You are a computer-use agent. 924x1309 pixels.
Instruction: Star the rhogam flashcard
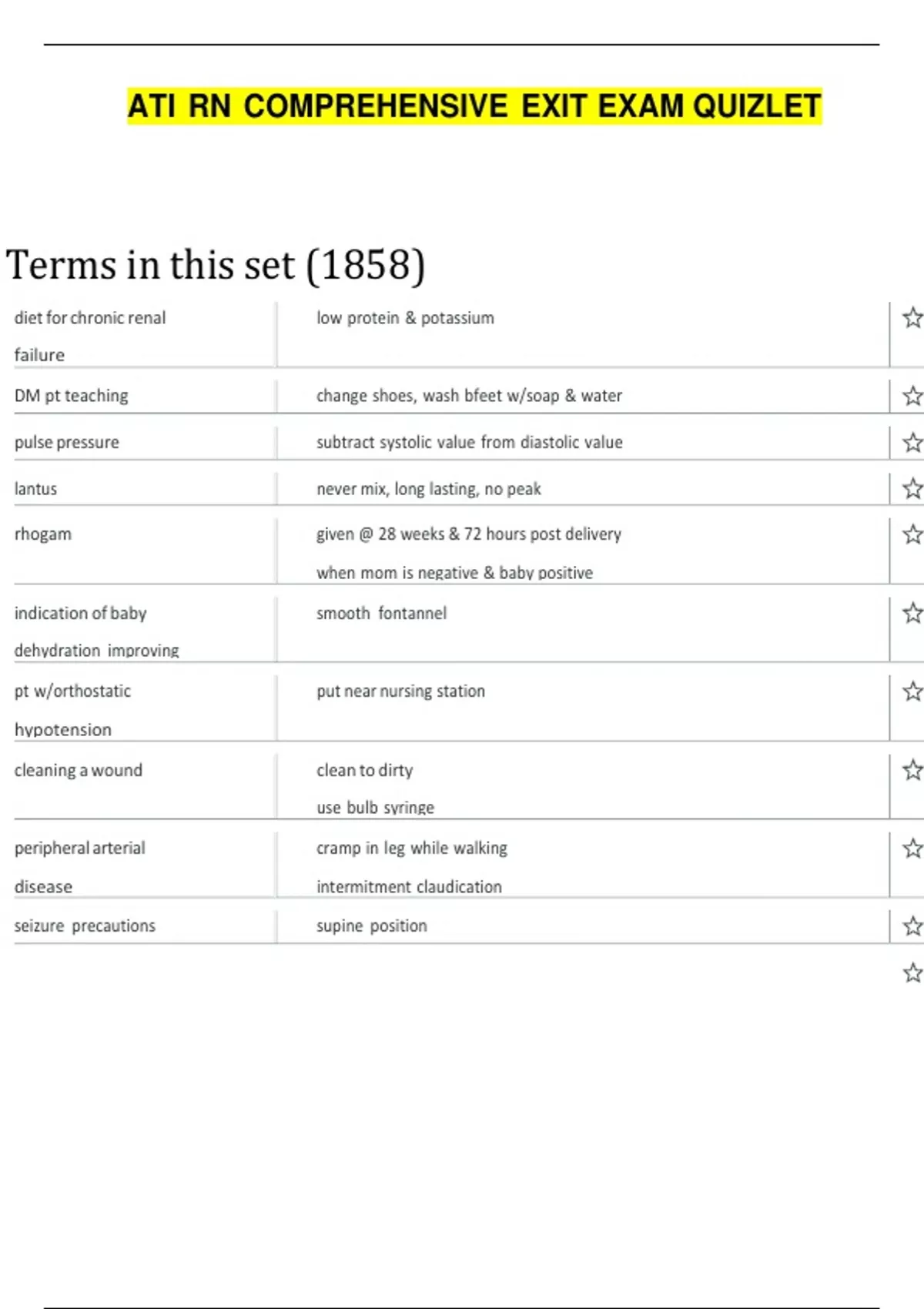(x=912, y=534)
